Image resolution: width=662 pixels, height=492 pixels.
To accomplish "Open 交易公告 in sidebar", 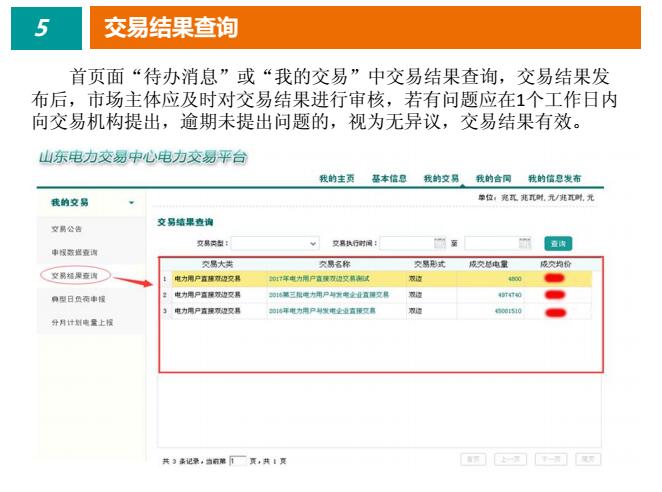I will pos(66,229).
